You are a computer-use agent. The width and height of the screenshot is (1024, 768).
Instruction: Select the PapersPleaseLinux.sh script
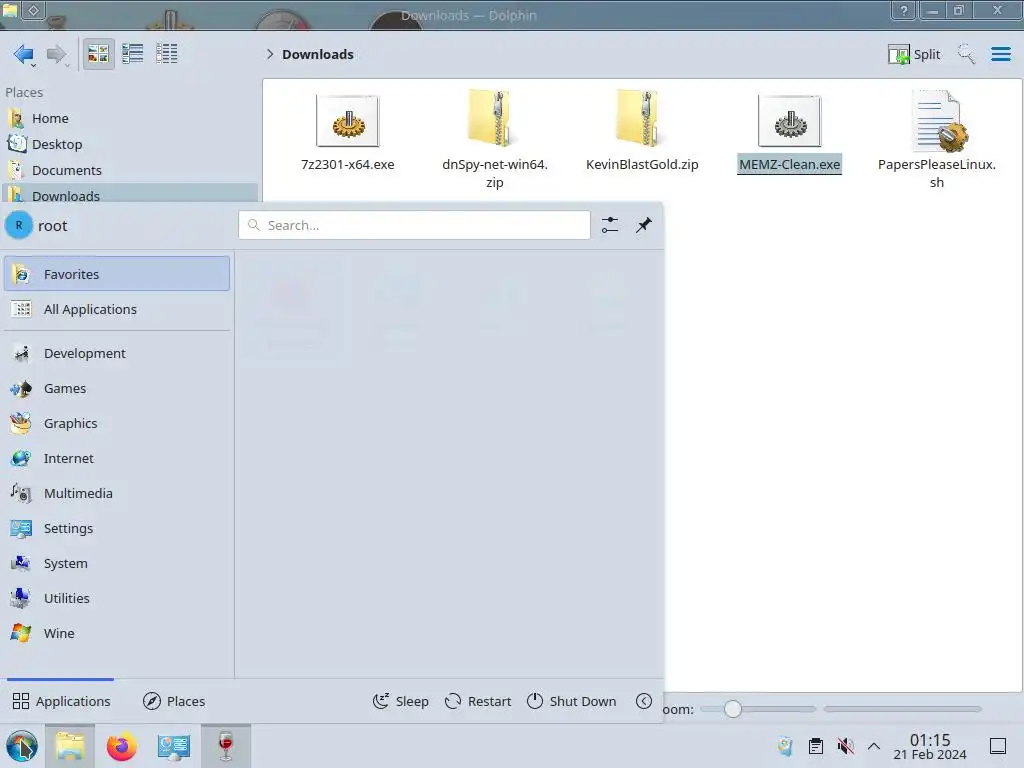click(936, 139)
